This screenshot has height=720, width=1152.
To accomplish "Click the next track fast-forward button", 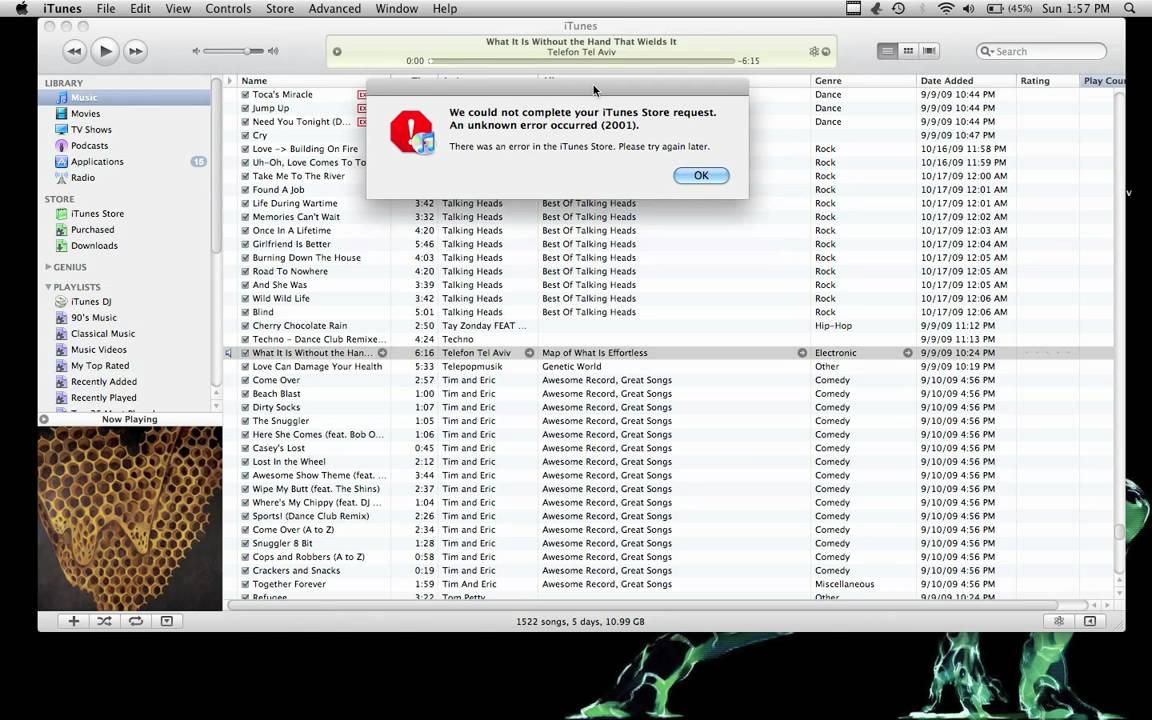I will tap(136, 51).
